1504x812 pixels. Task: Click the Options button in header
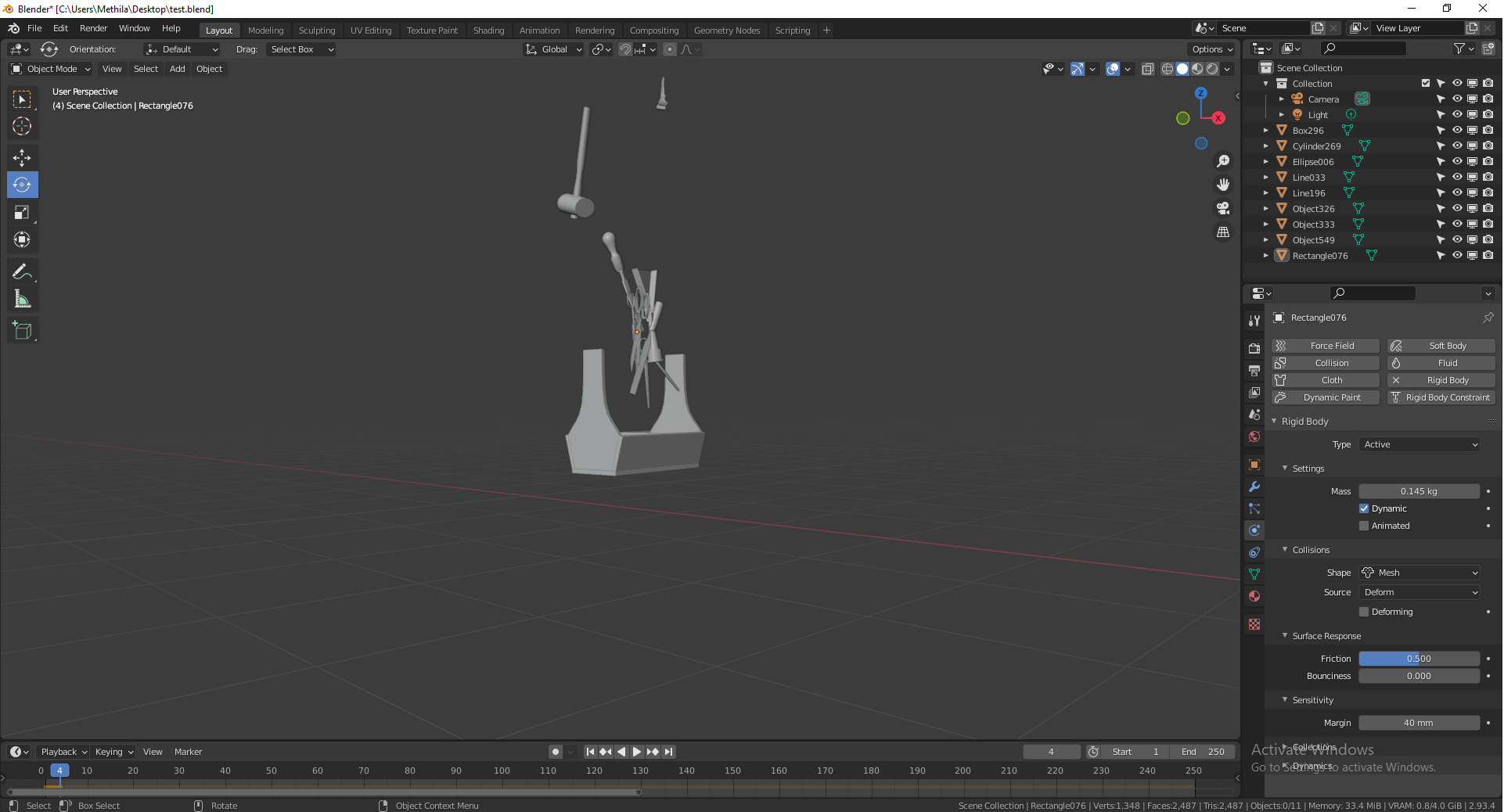pyautogui.click(x=1211, y=49)
